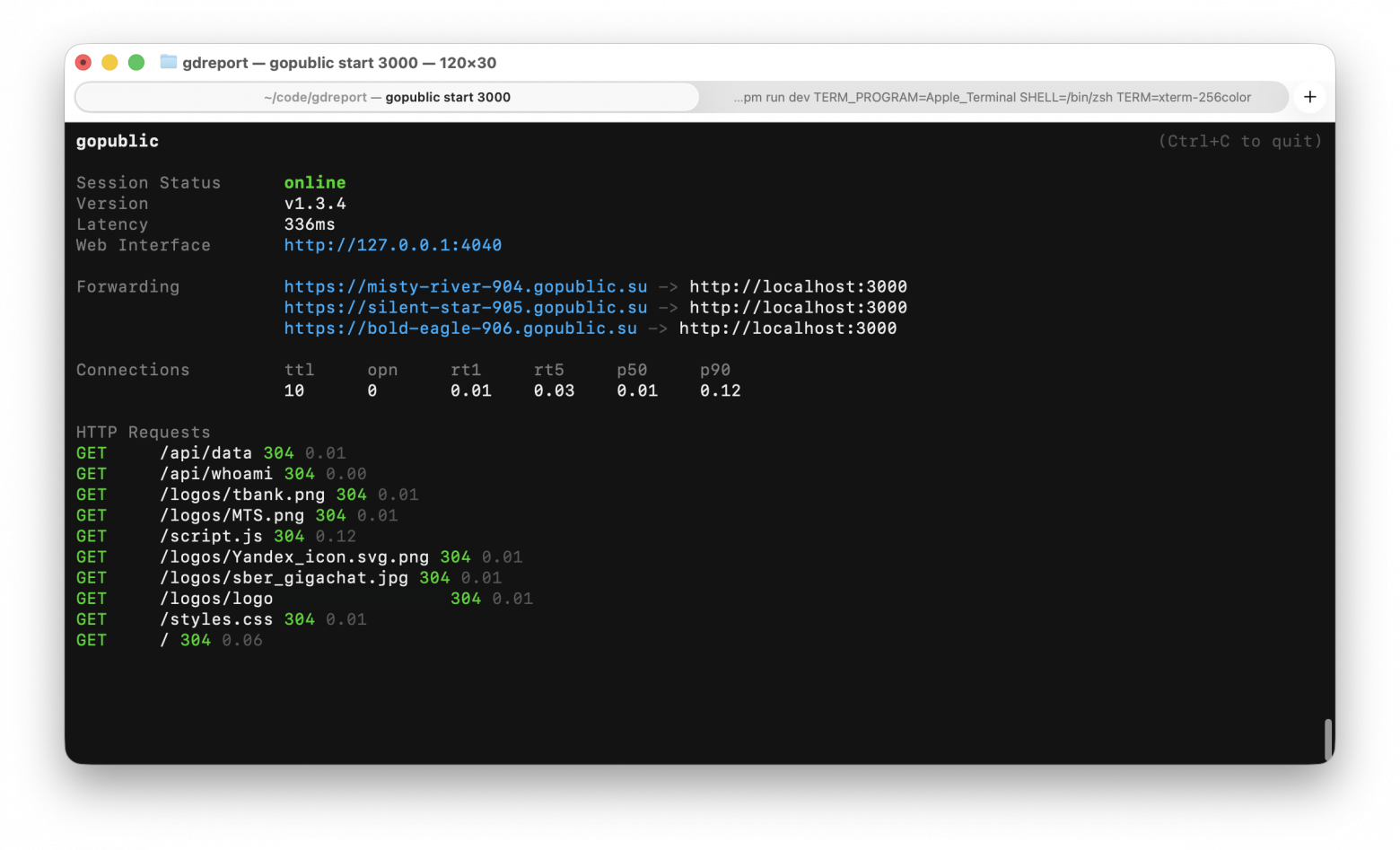Screen dimensions: 1400x850
Task: Click the p90 value 0.12
Action: point(721,390)
